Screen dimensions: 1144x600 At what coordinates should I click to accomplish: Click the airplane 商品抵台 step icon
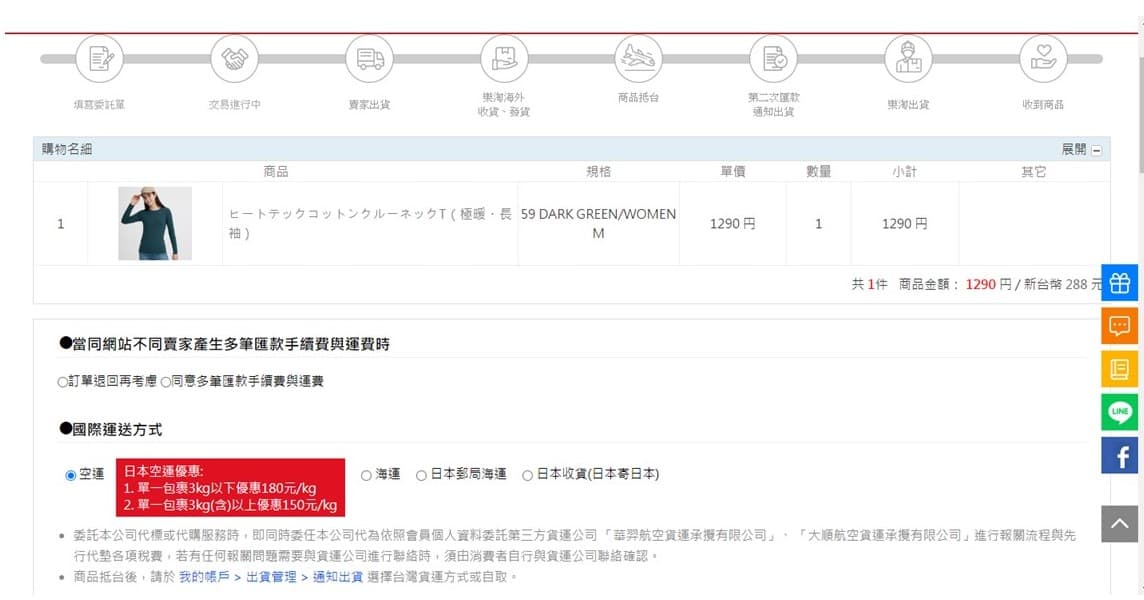[x=638, y=58]
